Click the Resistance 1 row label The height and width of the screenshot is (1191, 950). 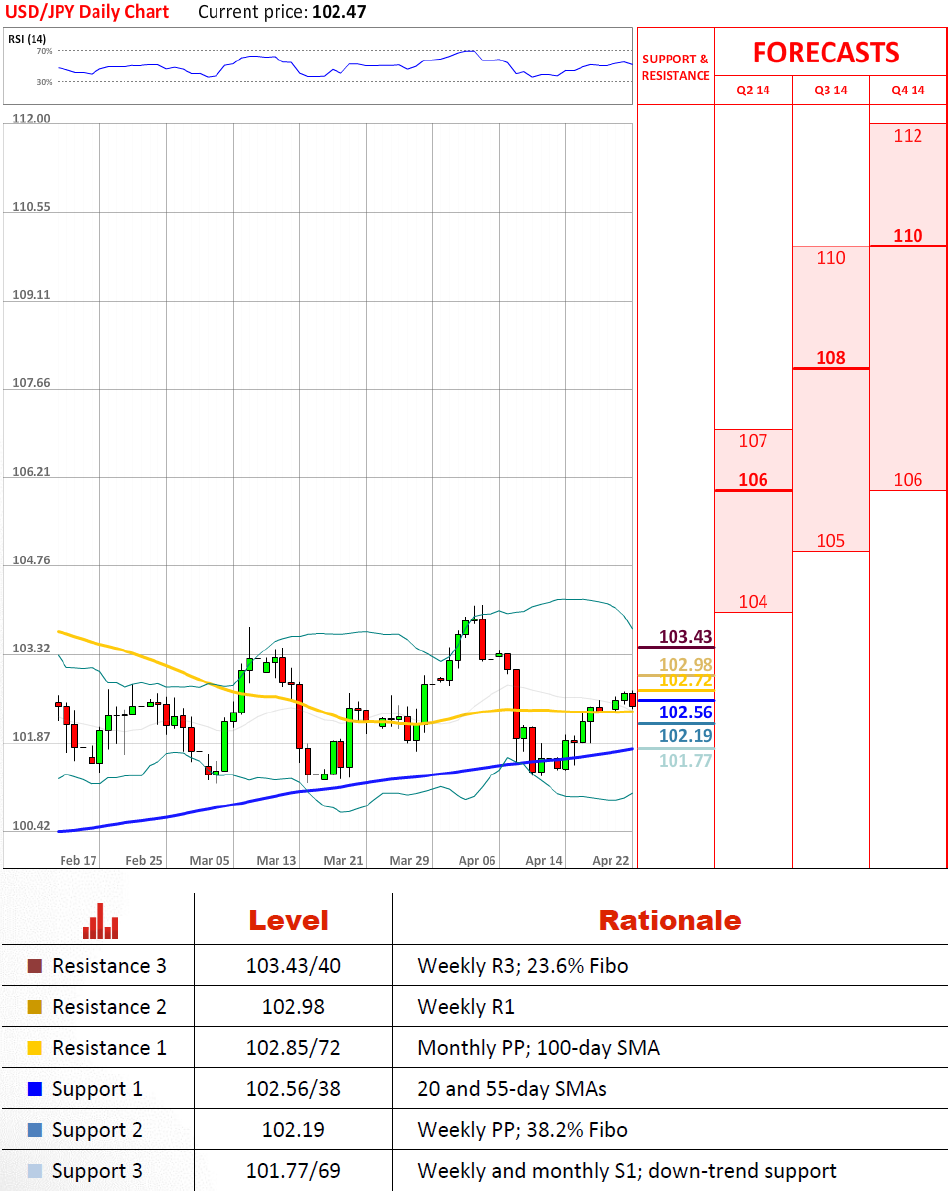(109, 1048)
